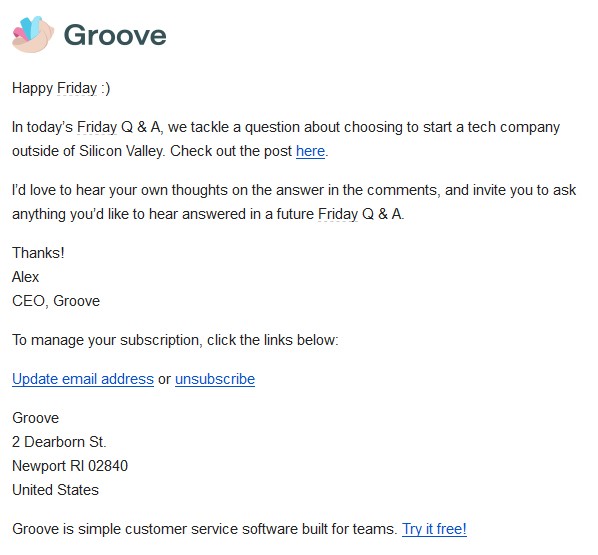Click dashed-underlined Friday in 'Happy Friday'

point(77,88)
